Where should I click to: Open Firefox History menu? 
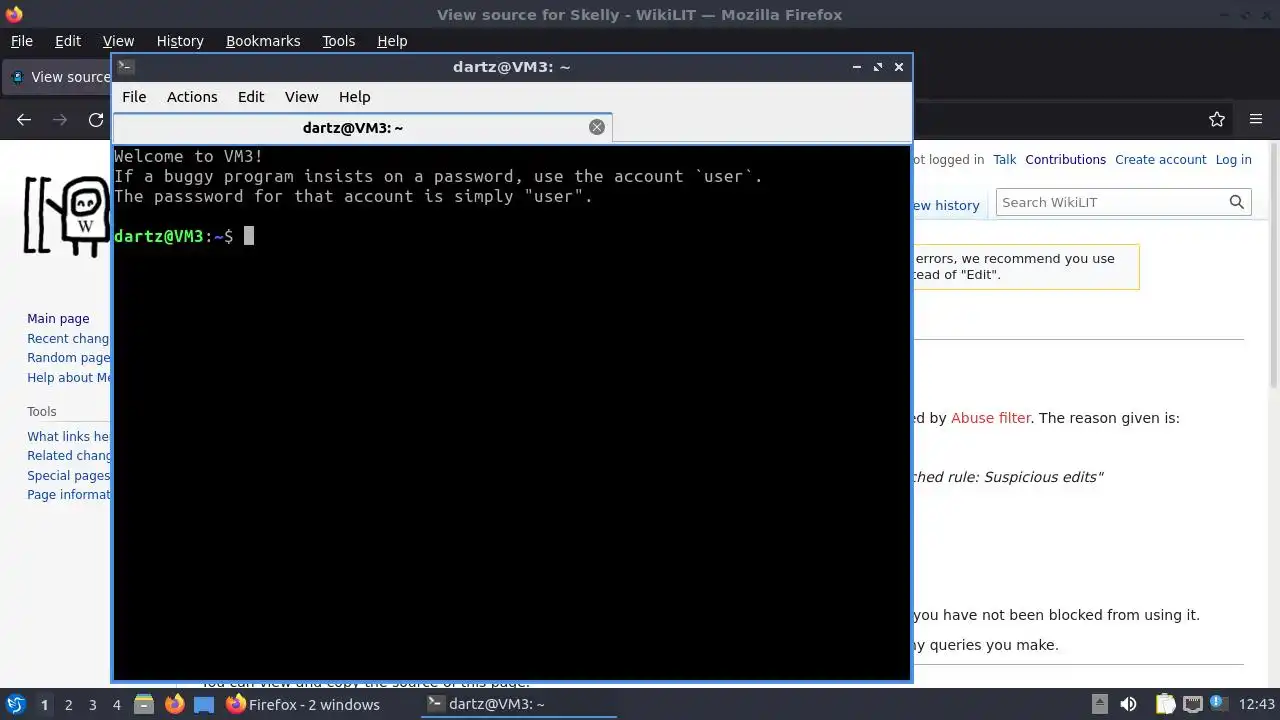[x=180, y=41]
